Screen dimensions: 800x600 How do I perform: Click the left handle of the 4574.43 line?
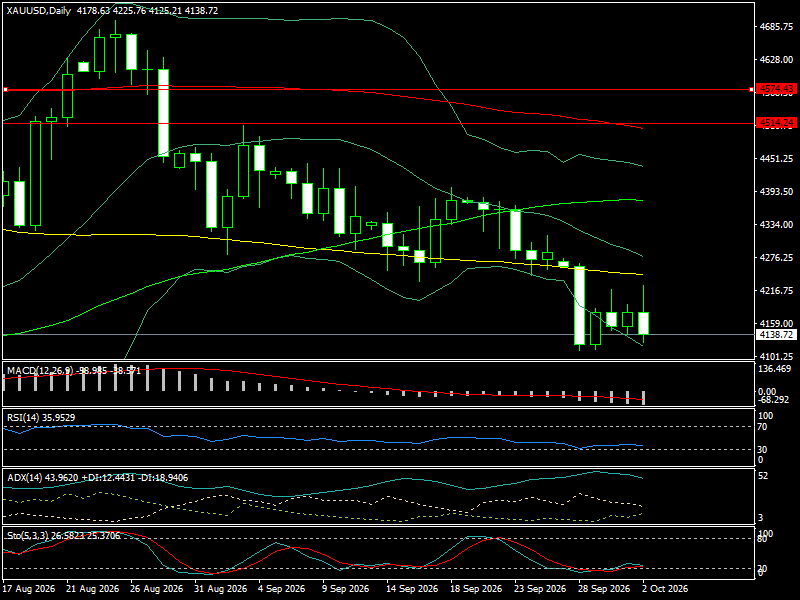[x=6, y=90]
